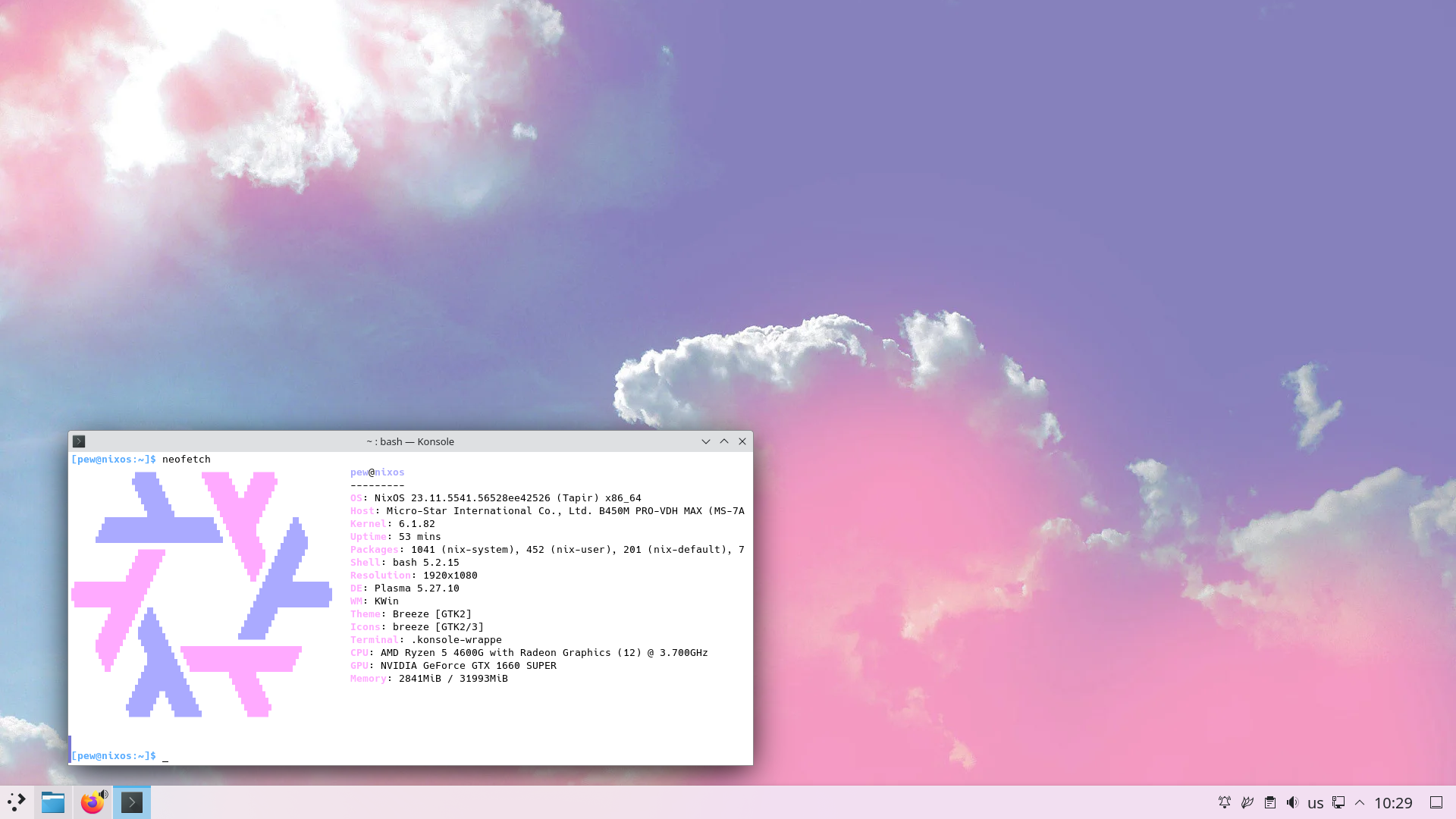Viewport: 1456px width, 819px height.
Task: Switch the 'us' keyboard layout indicator
Action: [x=1316, y=803]
